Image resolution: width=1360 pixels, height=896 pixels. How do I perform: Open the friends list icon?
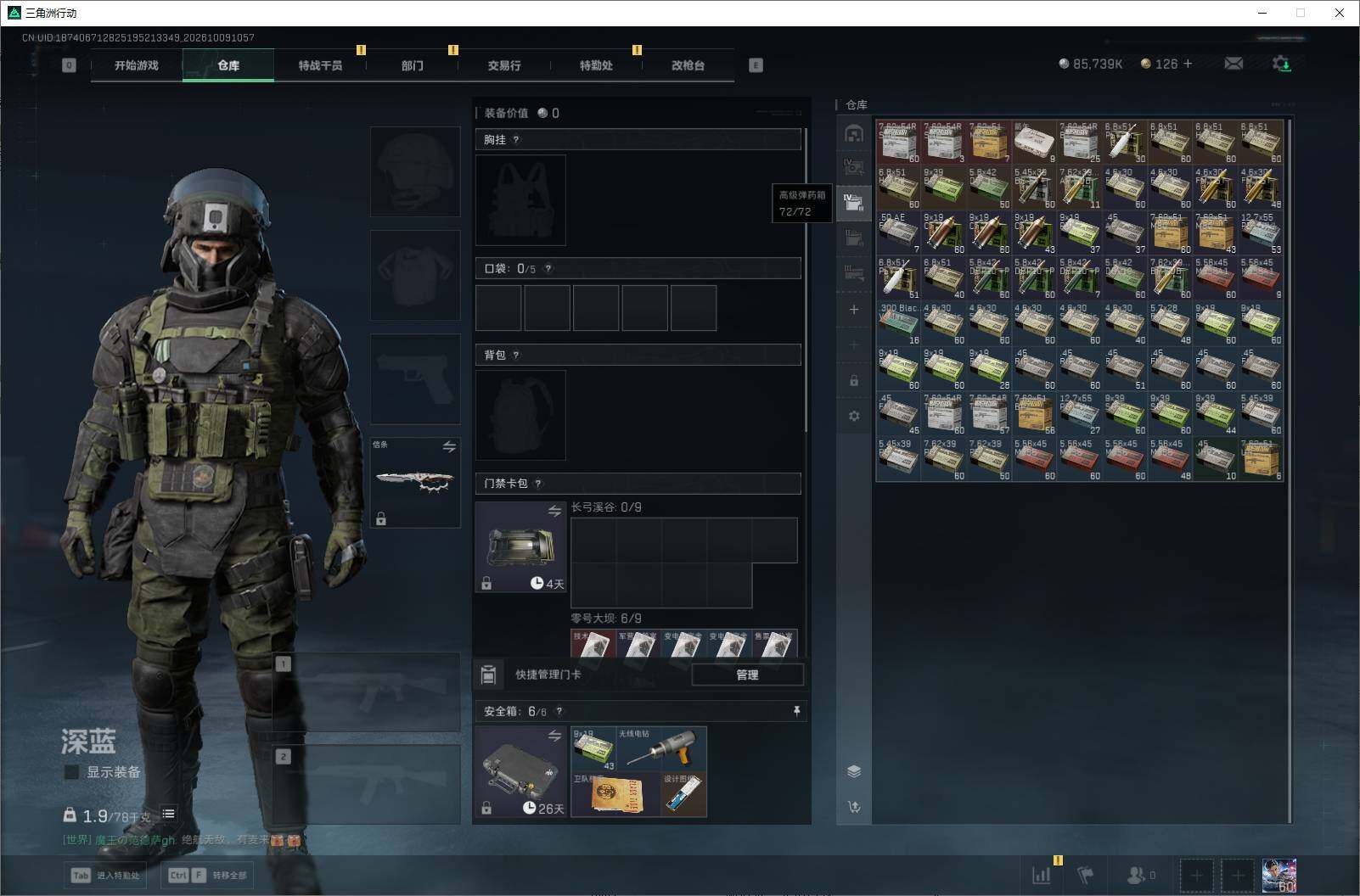click(x=1136, y=875)
